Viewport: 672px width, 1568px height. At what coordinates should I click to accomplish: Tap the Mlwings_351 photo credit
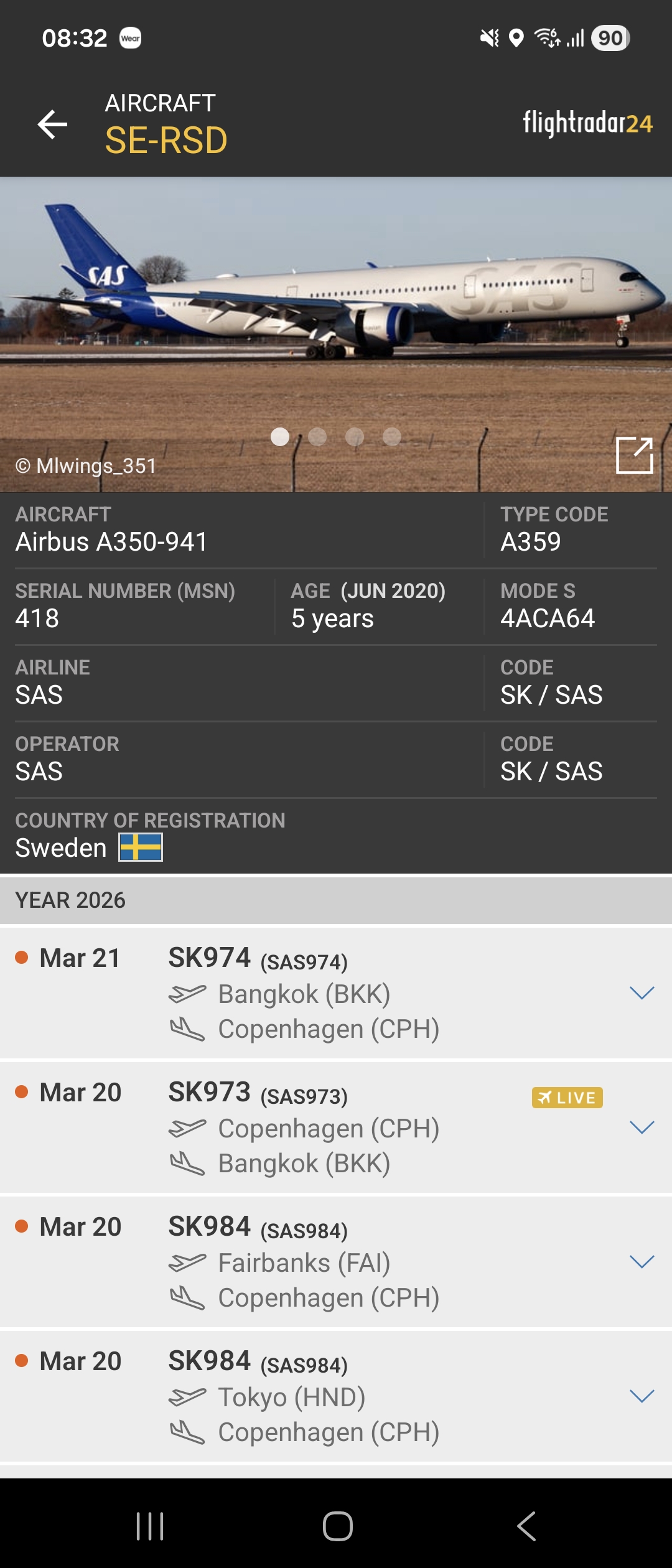click(86, 465)
